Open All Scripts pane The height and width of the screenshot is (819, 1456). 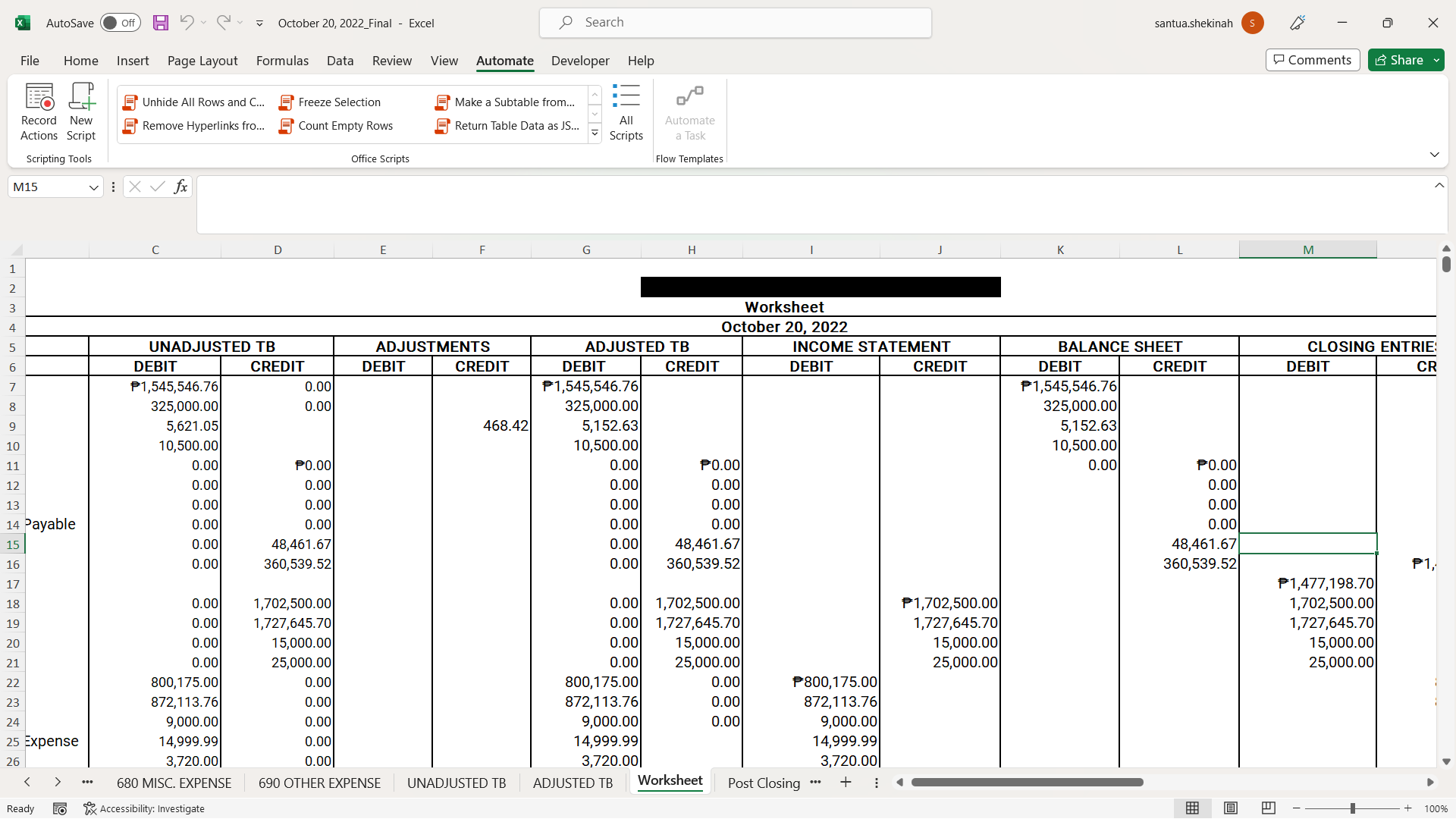coord(626,112)
